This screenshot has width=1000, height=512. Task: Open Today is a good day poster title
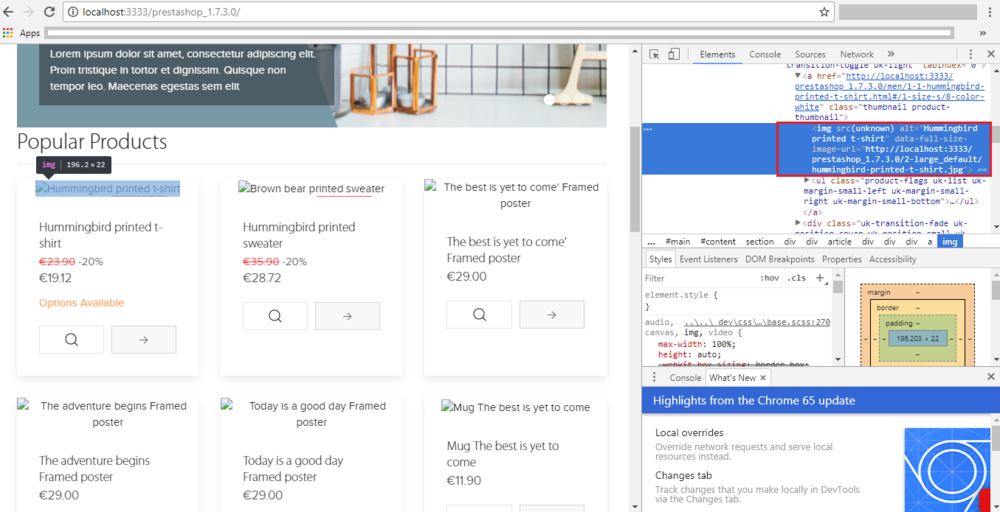click(x=293, y=469)
